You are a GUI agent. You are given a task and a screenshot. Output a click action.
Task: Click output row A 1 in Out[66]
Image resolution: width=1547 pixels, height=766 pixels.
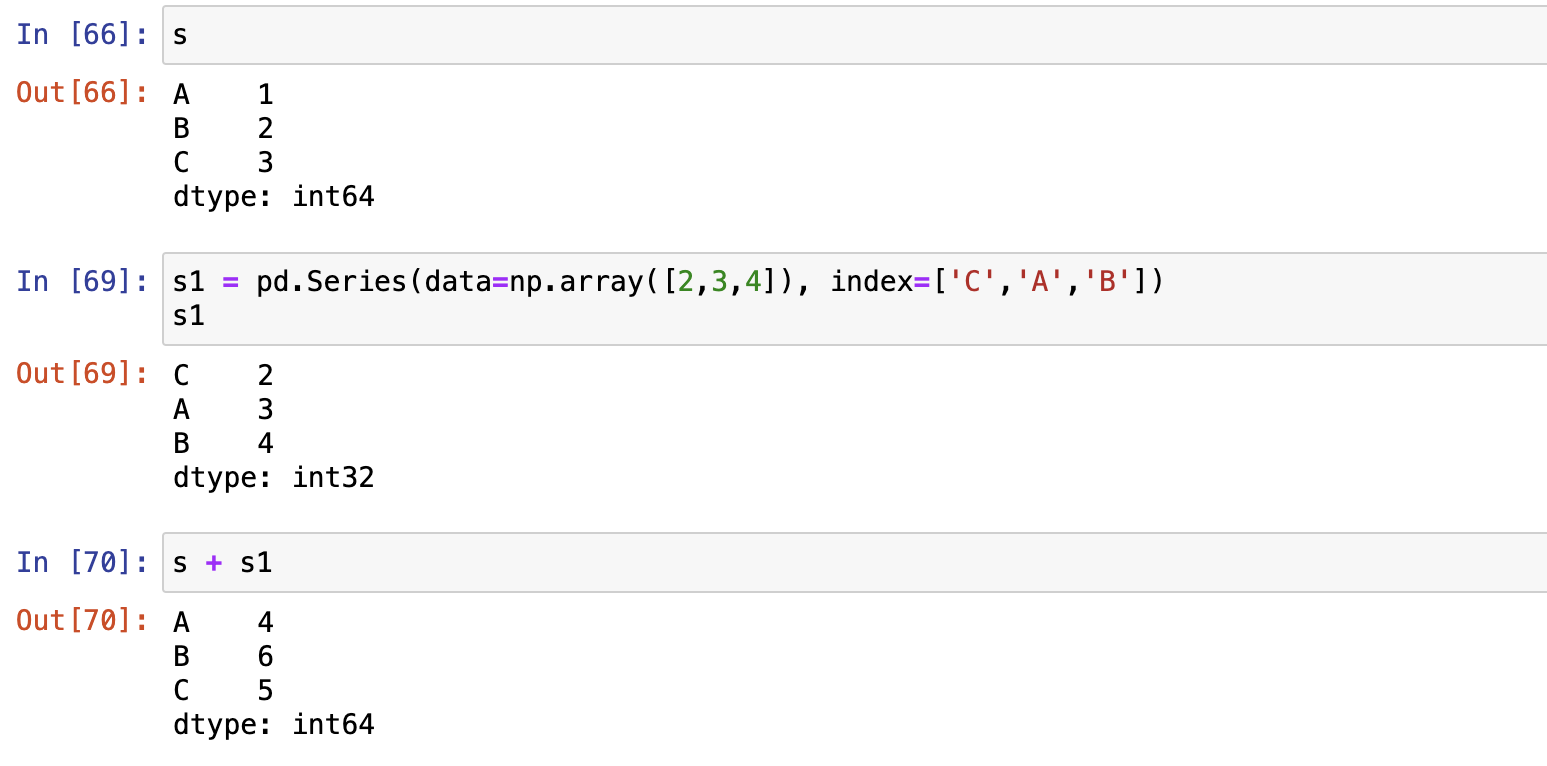click(223, 94)
